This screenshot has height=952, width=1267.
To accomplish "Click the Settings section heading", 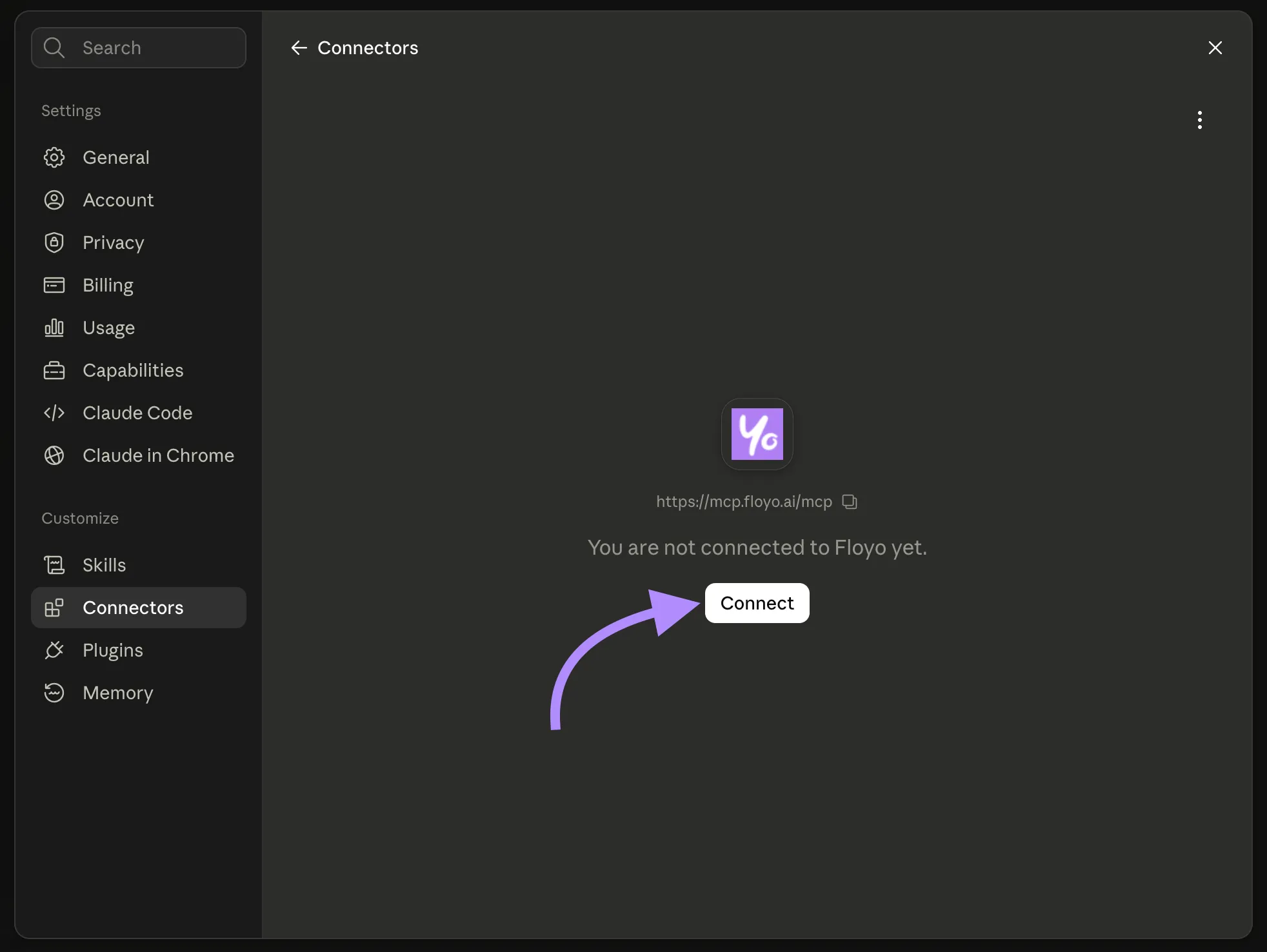I will (x=71, y=111).
